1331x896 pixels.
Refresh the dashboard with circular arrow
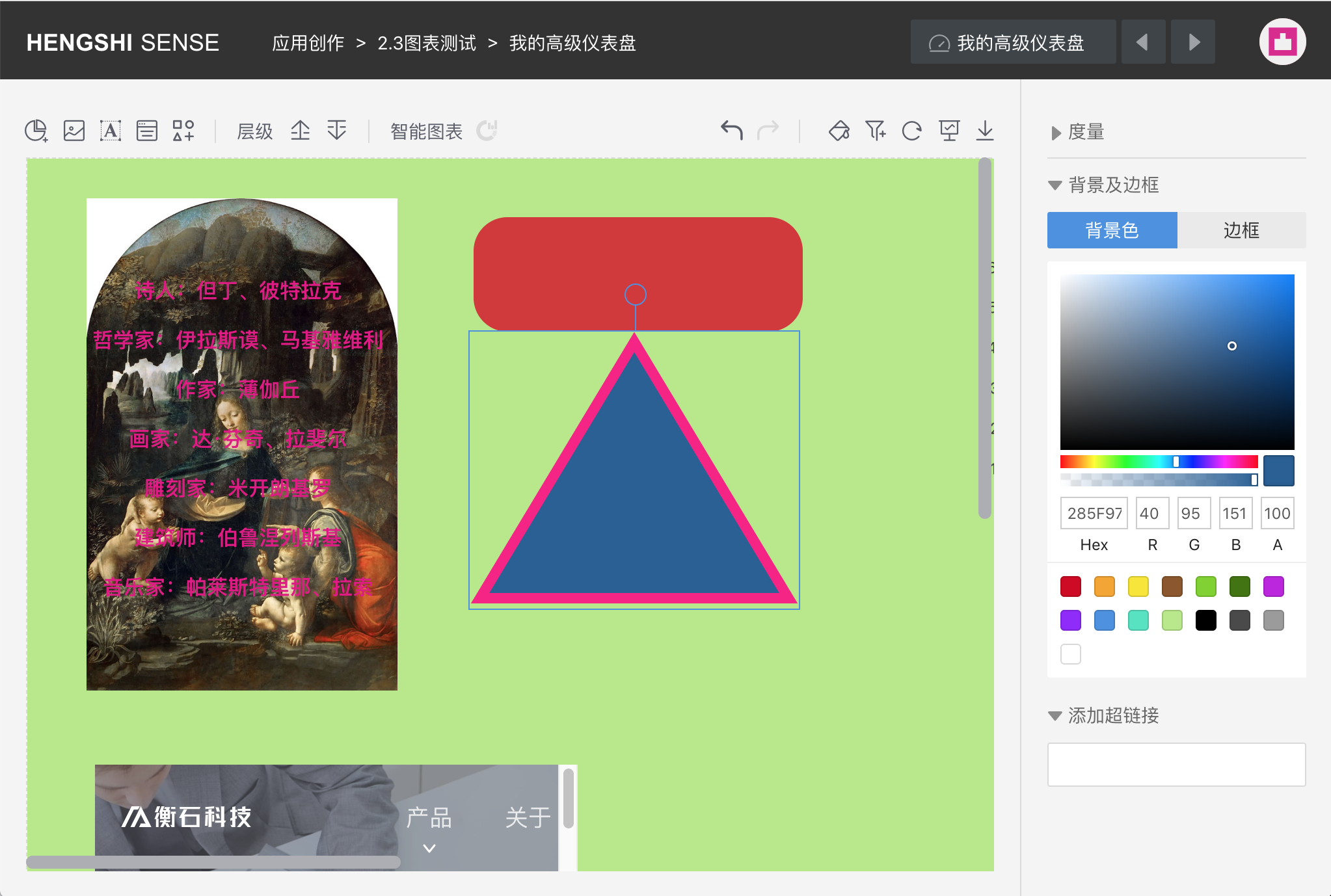tap(912, 131)
